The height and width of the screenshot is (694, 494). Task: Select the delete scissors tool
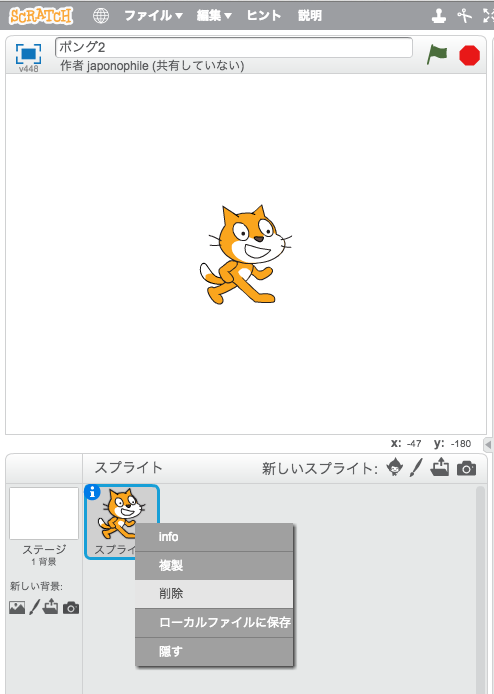click(x=464, y=16)
